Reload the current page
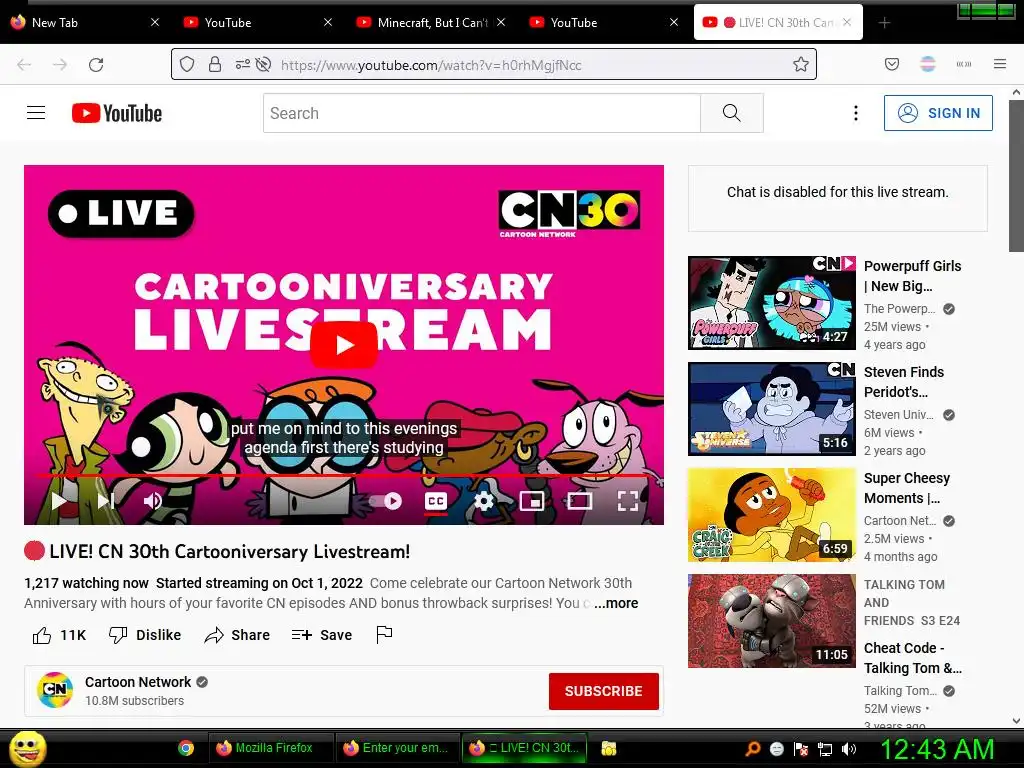1024x768 pixels. 96,65
